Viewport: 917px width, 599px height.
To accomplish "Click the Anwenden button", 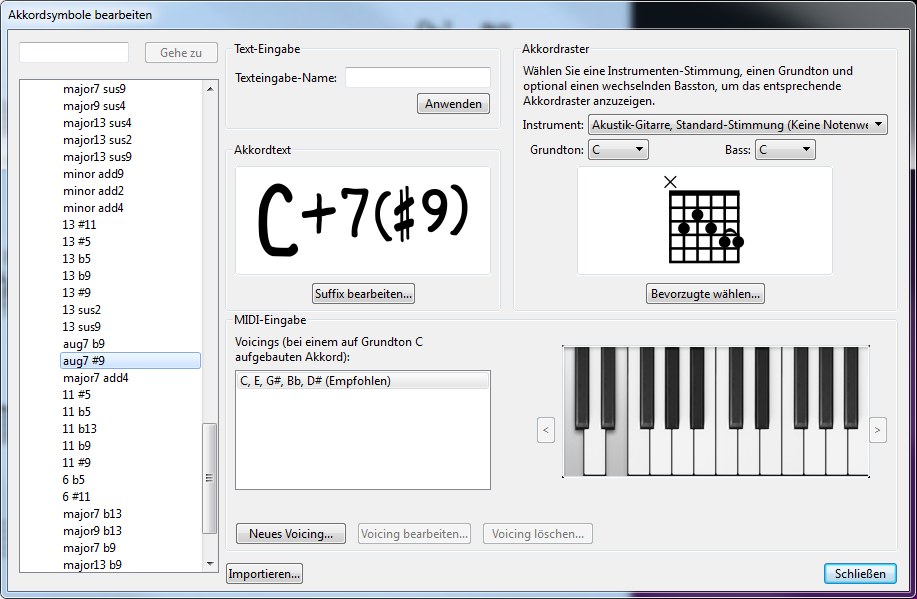I will (x=453, y=104).
